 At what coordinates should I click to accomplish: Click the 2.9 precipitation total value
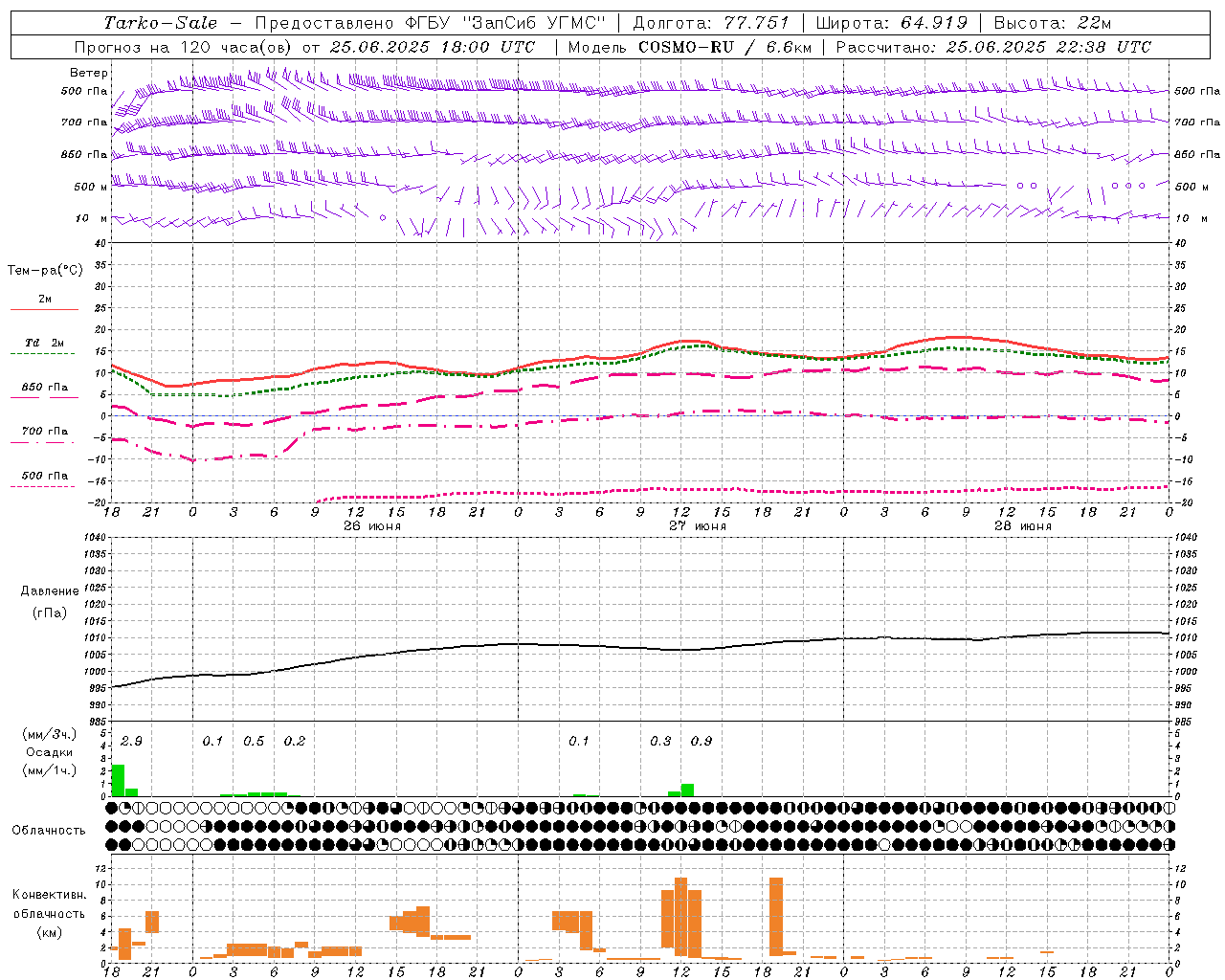coord(131,742)
